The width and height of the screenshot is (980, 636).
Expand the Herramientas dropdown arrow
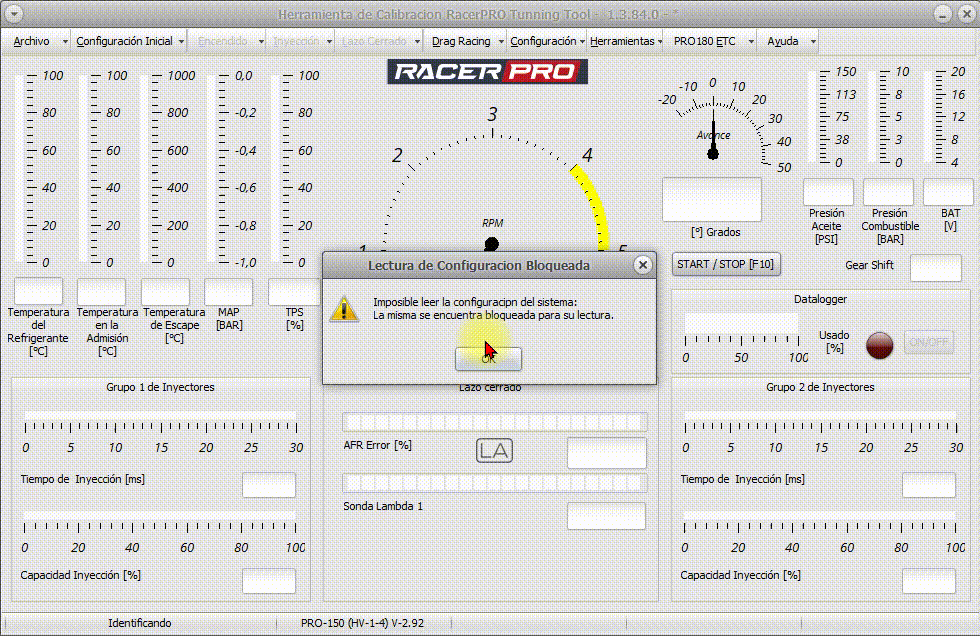660,41
